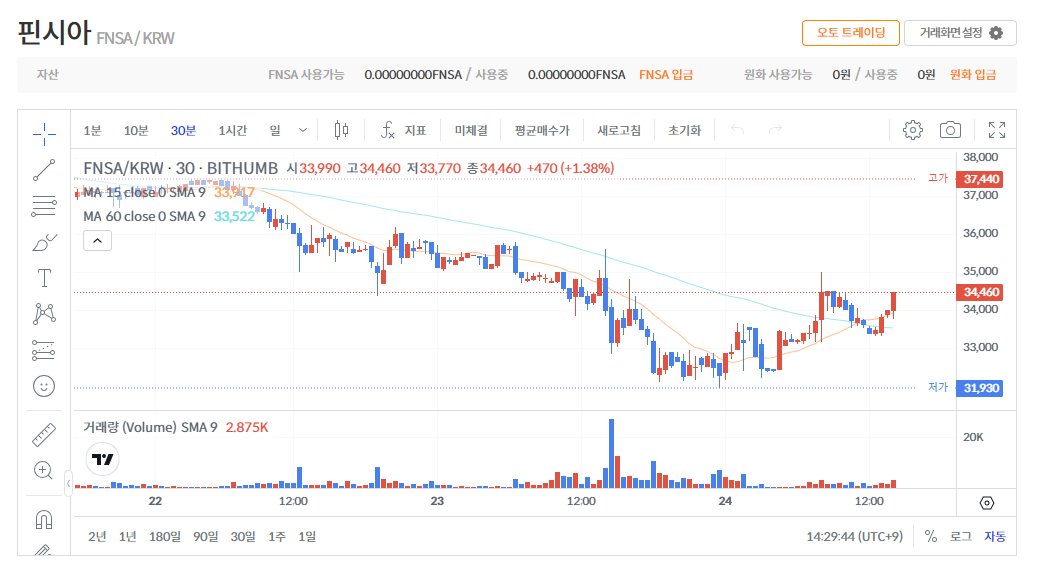The height and width of the screenshot is (571, 1054).
Task: Click the MA 15 close indicator legend
Action: (144, 192)
